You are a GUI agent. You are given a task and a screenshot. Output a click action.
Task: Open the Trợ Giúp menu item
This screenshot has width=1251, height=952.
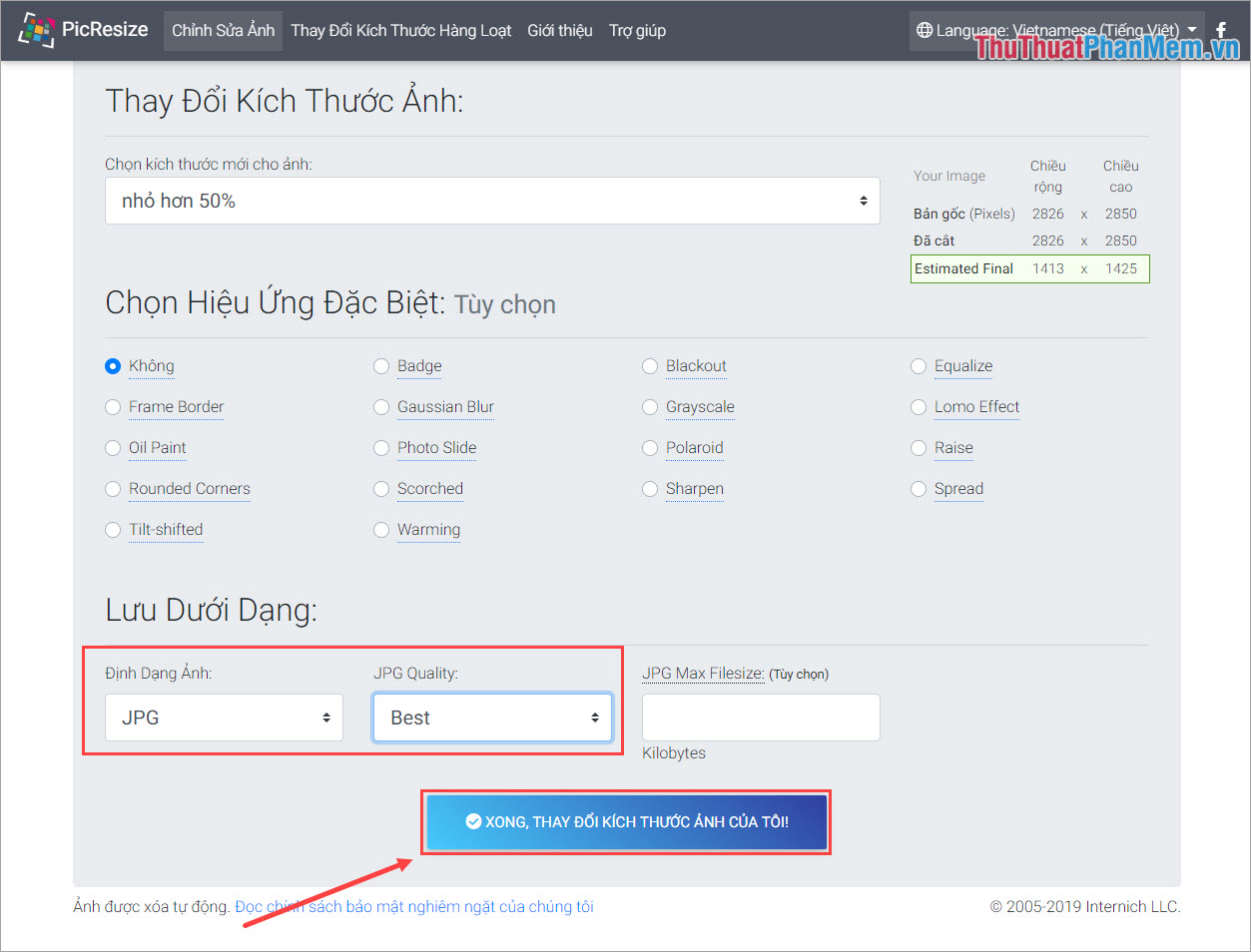[637, 30]
